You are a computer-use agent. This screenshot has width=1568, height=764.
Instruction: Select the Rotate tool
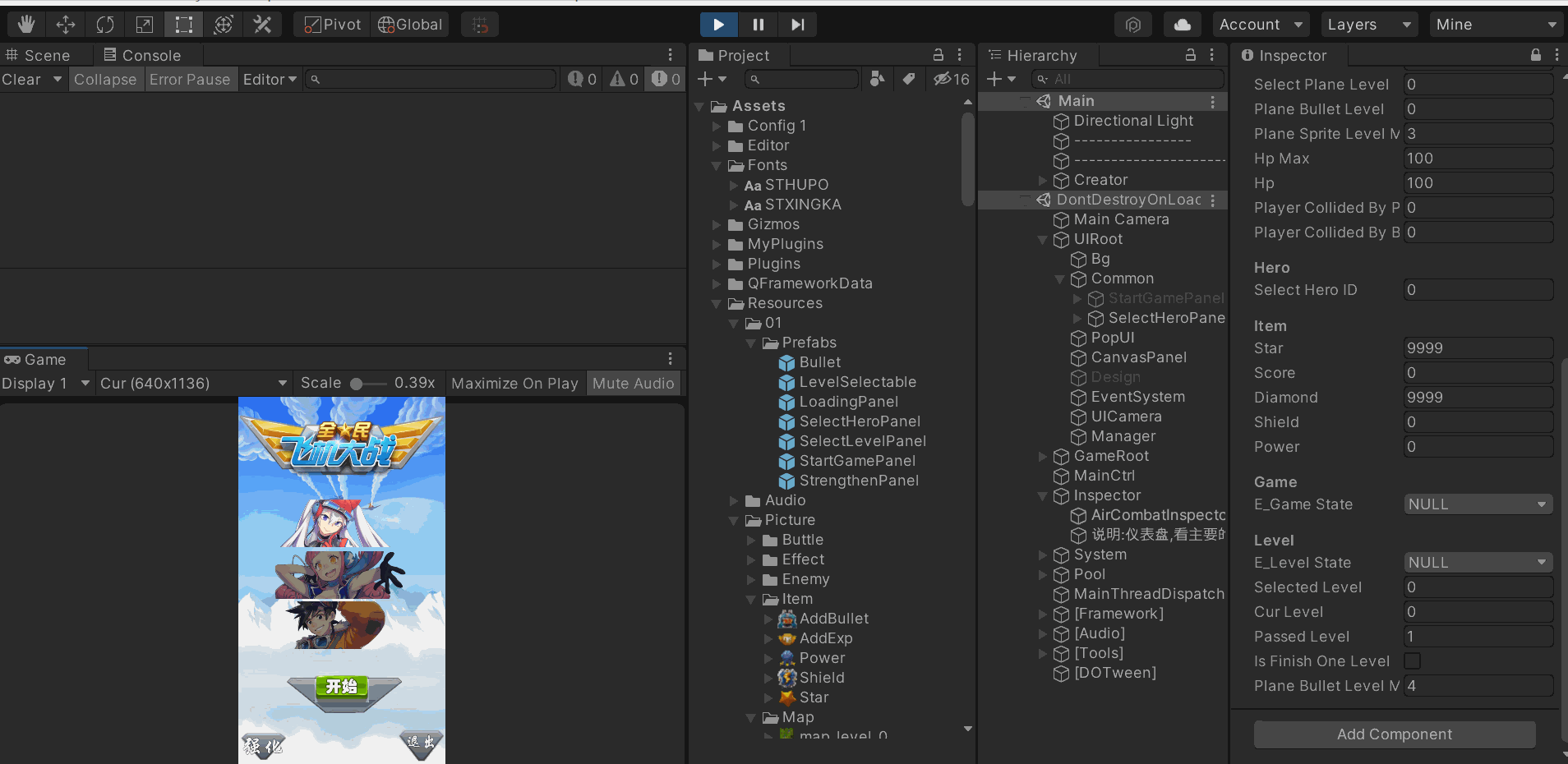(x=105, y=25)
